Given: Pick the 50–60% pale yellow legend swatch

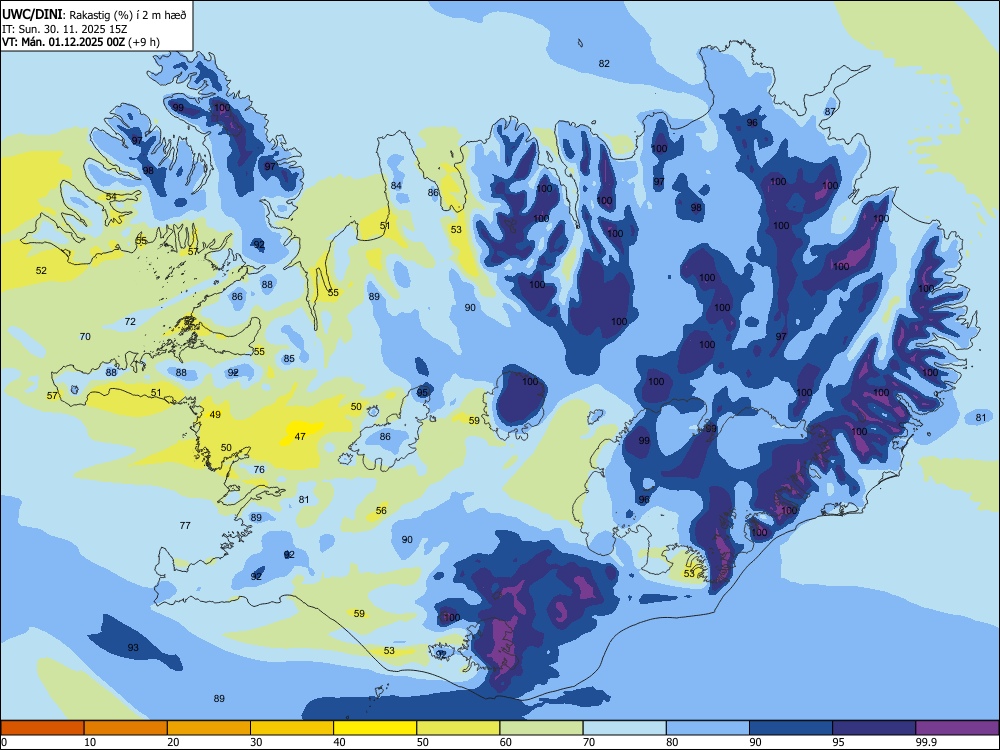Looking at the screenshot, I should click(x=459, y=728).
